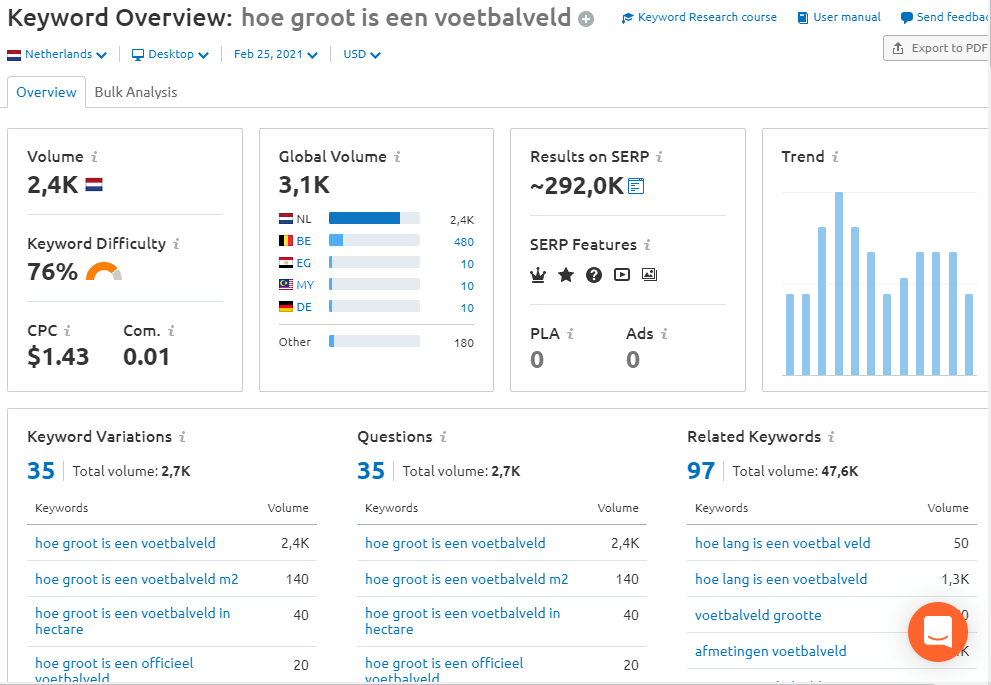The image size is (991, 685).
Task: Open 'hoe lang is een voetbal veld' related keyword
Action: coord(782,543)
